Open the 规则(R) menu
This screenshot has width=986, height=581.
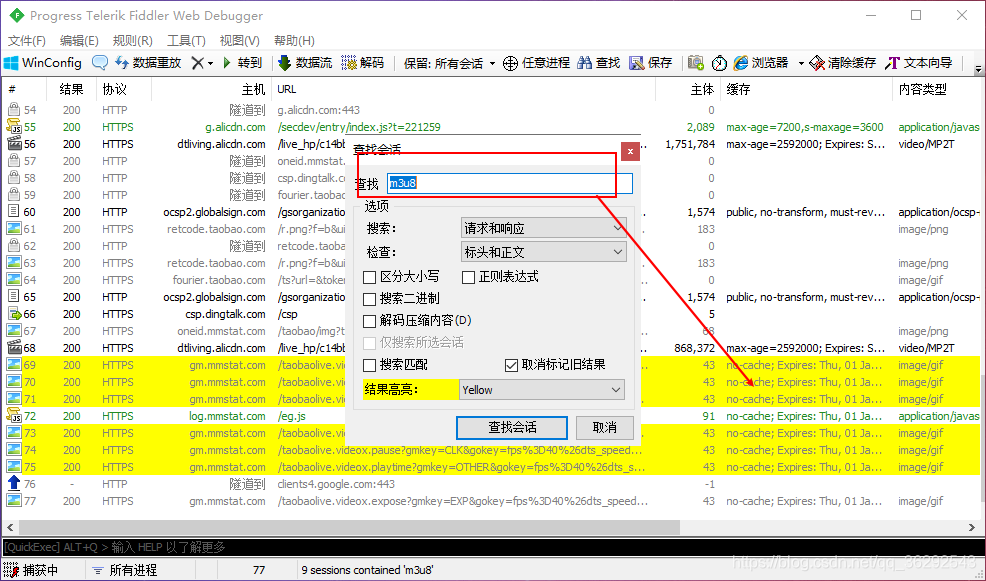pos(133,40)
